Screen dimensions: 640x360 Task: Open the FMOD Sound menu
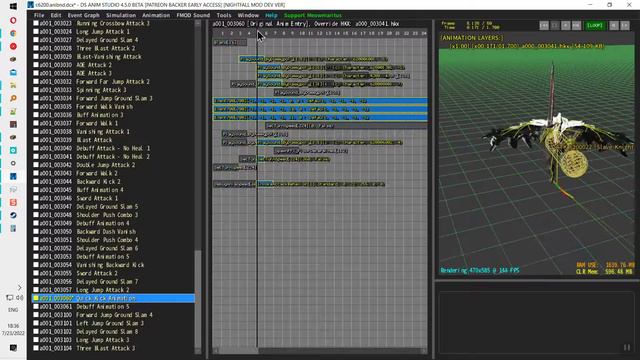point(193,15)
